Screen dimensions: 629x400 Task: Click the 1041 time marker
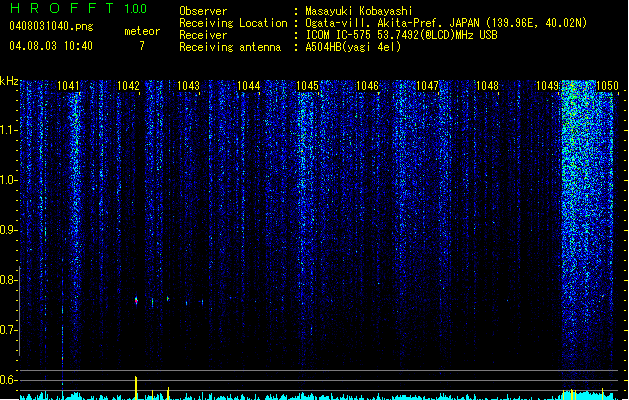[x=68, y=86]
